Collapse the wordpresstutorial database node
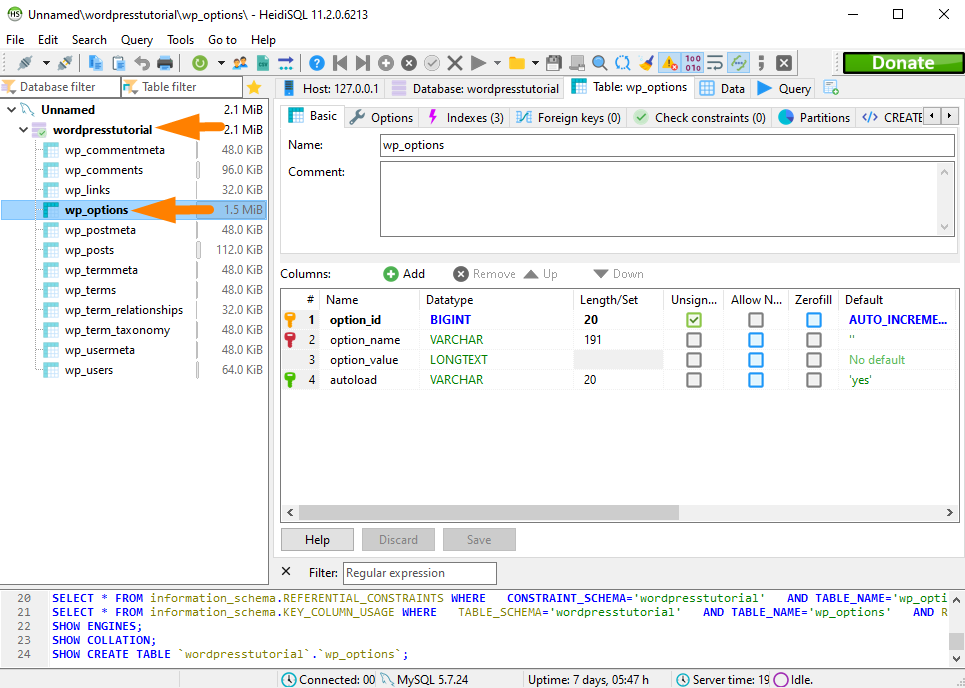The width and height of the screenshot is (965, 688). pos(23,130)
